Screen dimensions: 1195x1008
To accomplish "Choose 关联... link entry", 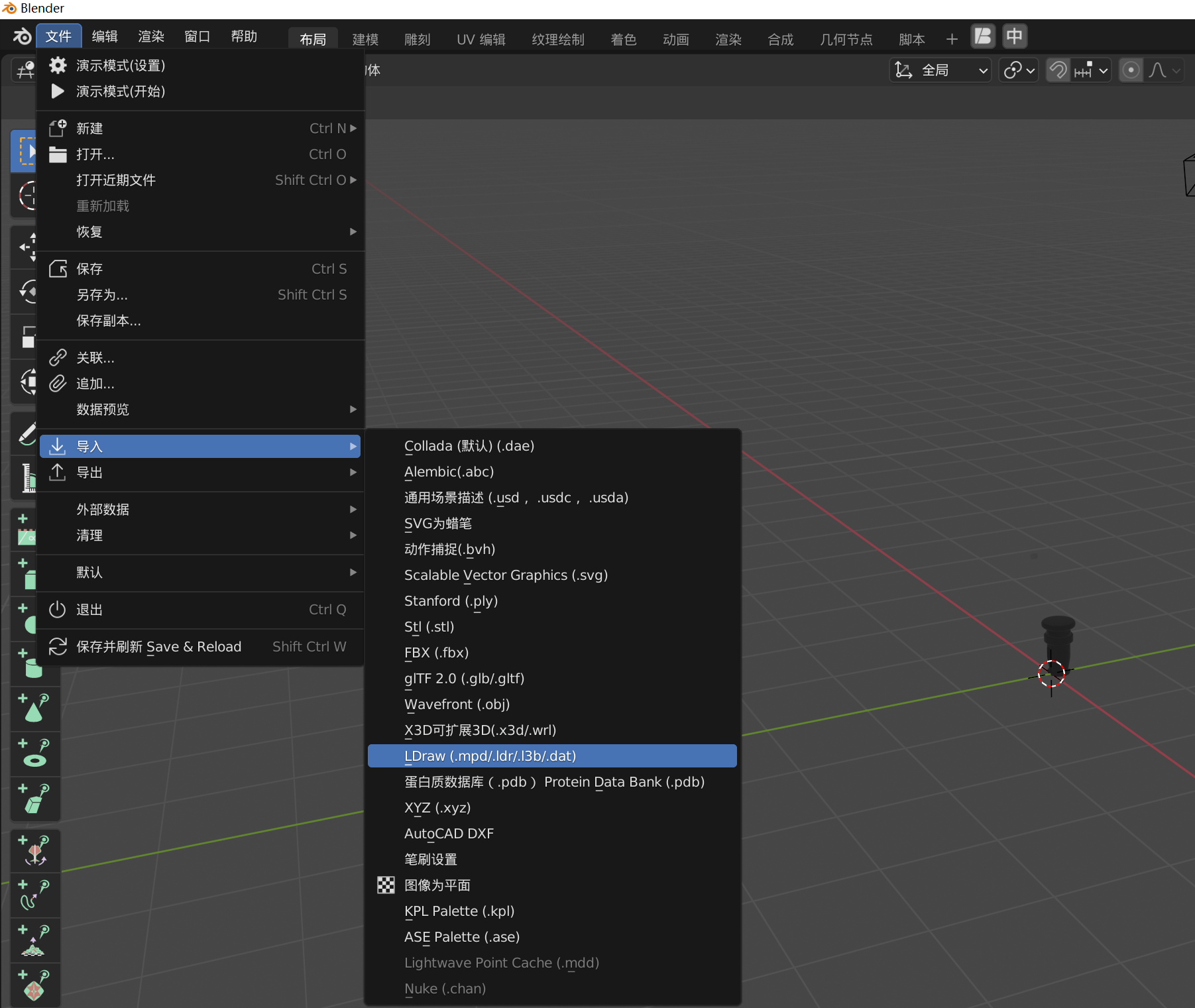I will (200, 357).
